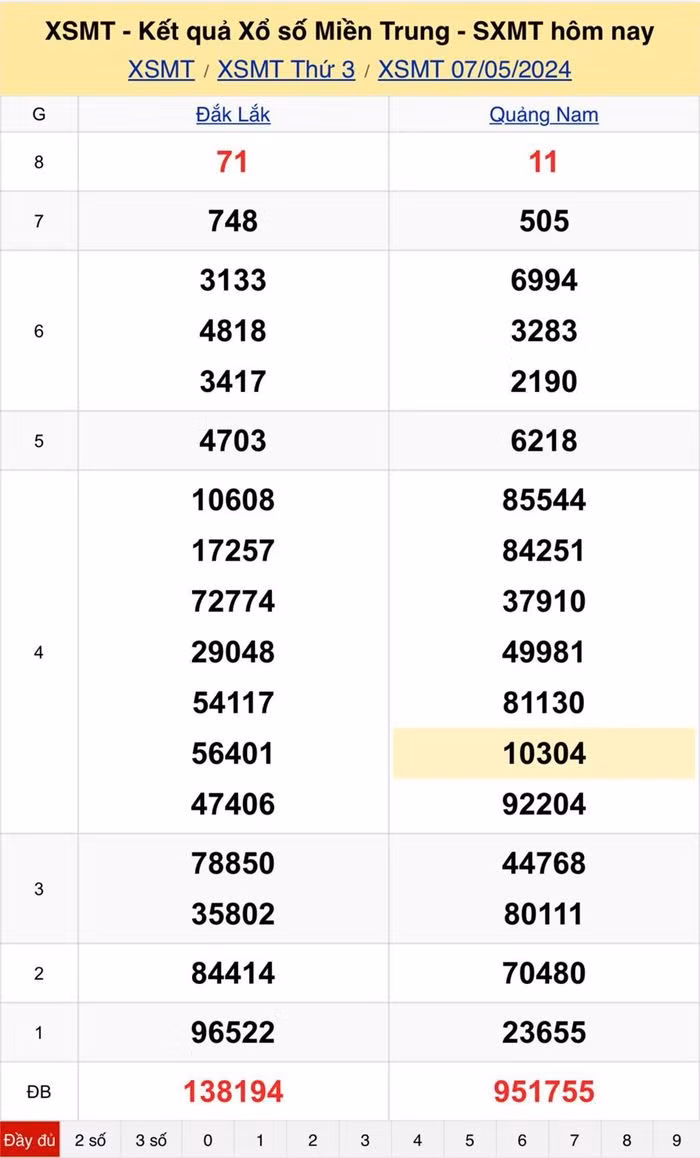
Task: Switch to the 2 số tab
Action: click(91, 1140)
